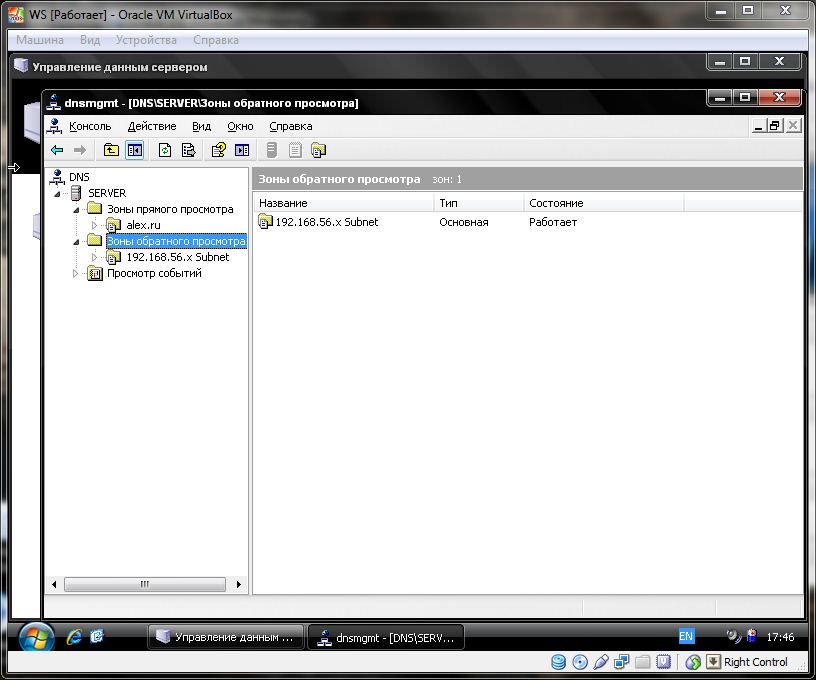Refresh the view with green arrows icon
The width and height of the screenshot is (816, 680).
[x=165, y=150]
